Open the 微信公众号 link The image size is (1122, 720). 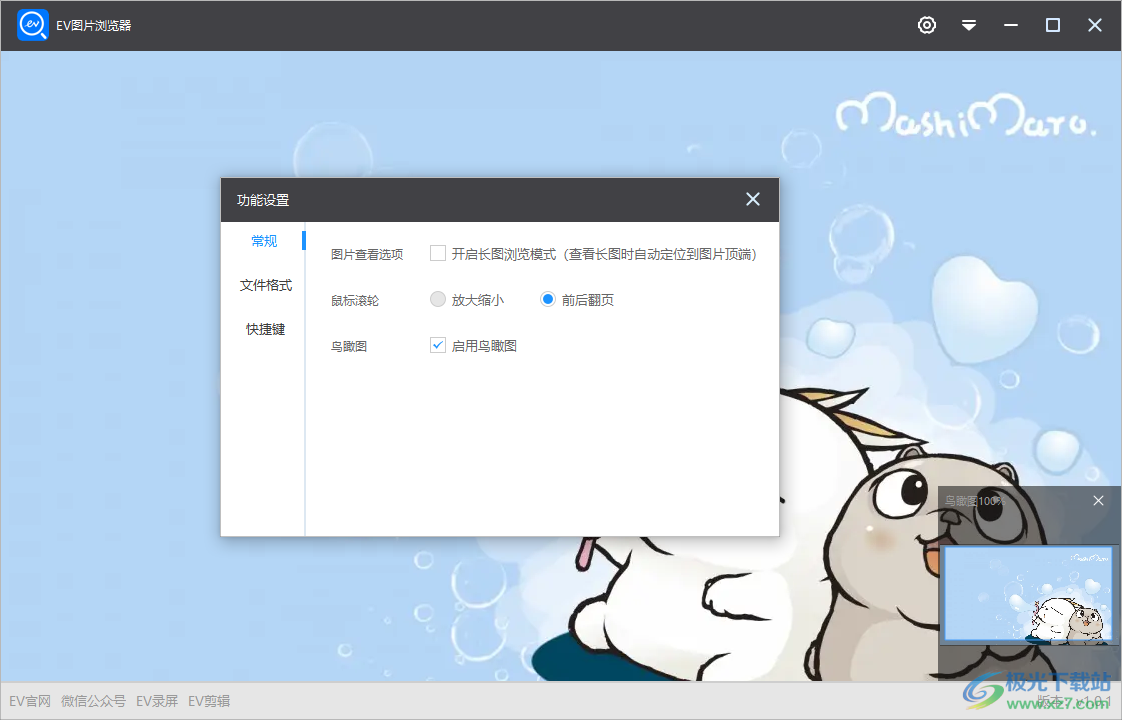click(x=93, y=701)
